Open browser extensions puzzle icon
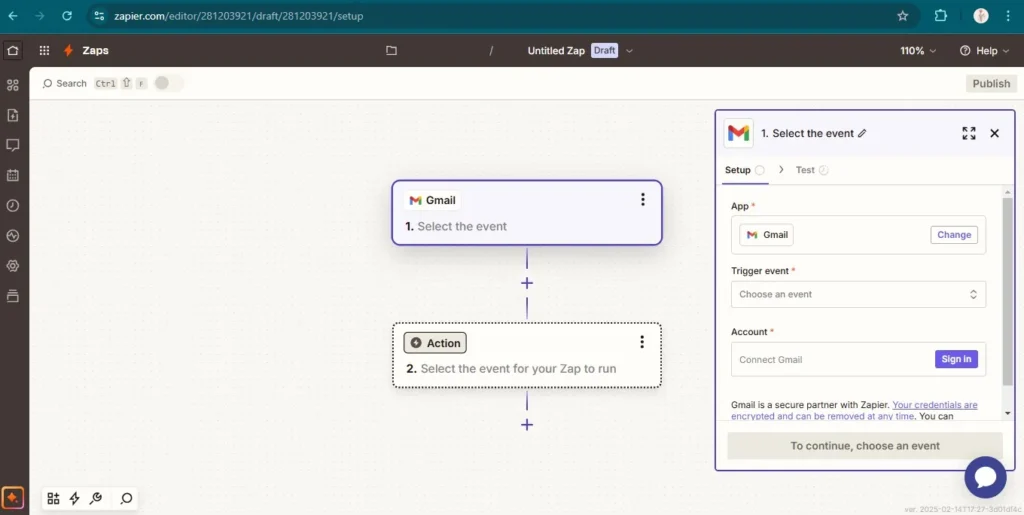 [940, 16]
